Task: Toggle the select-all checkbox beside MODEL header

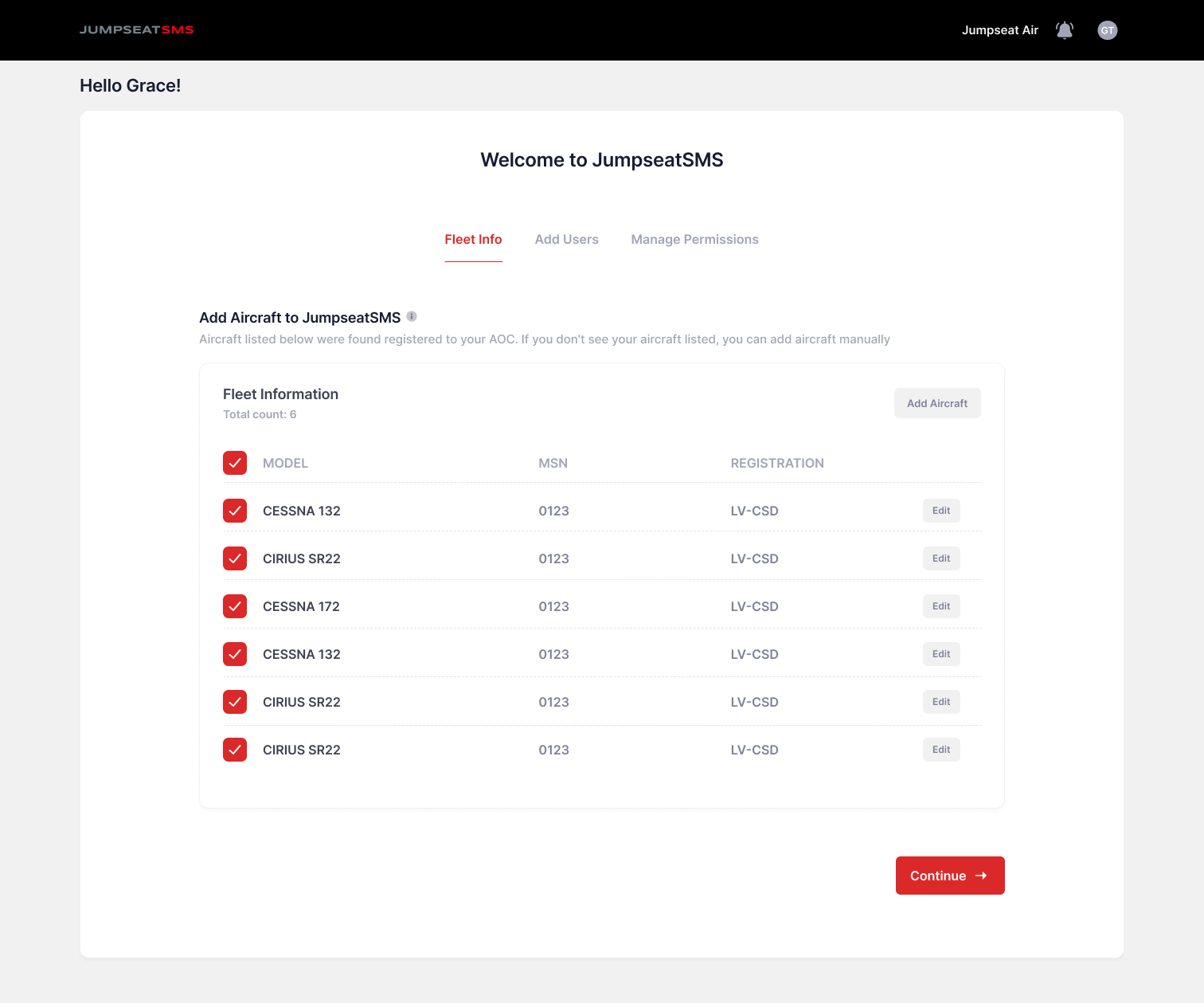Action: pos(235,463)
